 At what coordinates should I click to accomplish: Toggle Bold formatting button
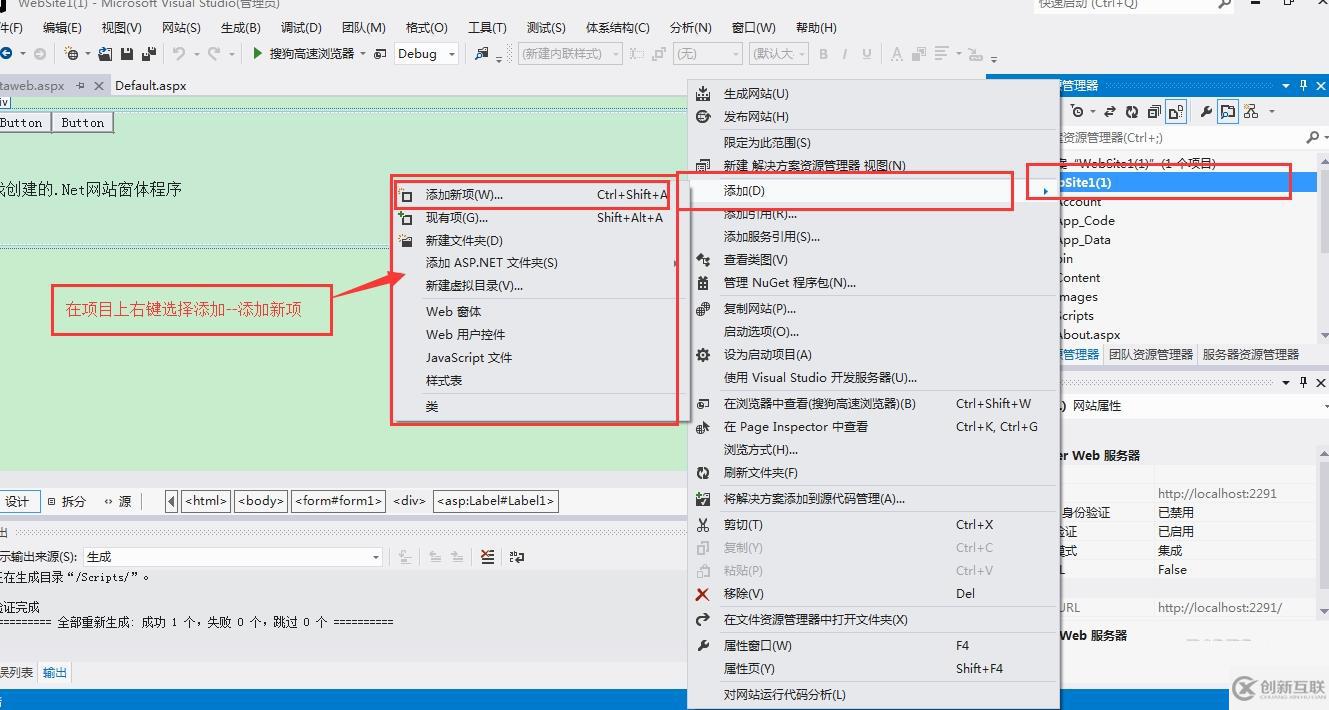824,53
